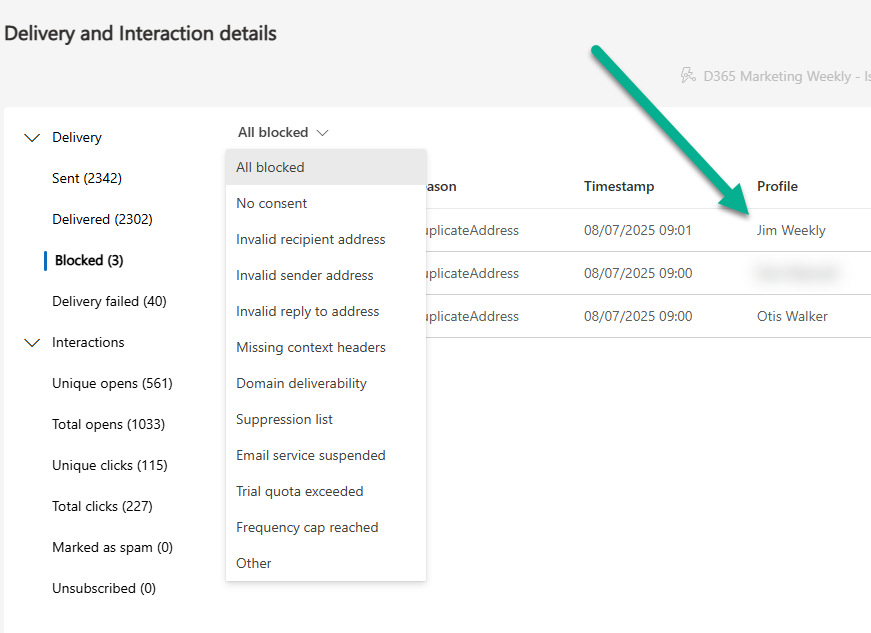The image size is (871, 633).
Task: Choose Other in the blocked filter
Action: (x=254, y=563)
